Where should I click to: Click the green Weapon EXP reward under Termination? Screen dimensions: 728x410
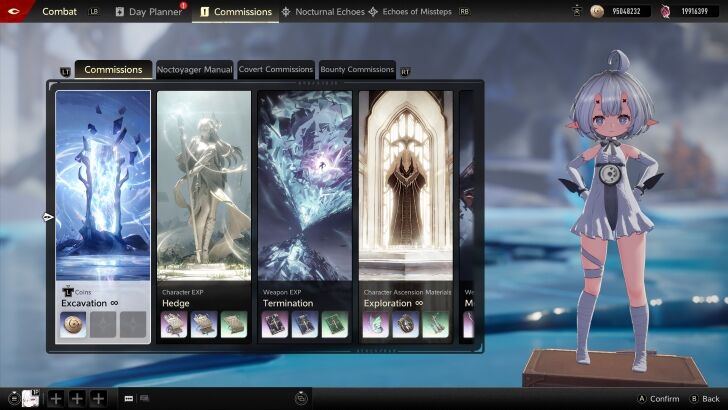334,324
